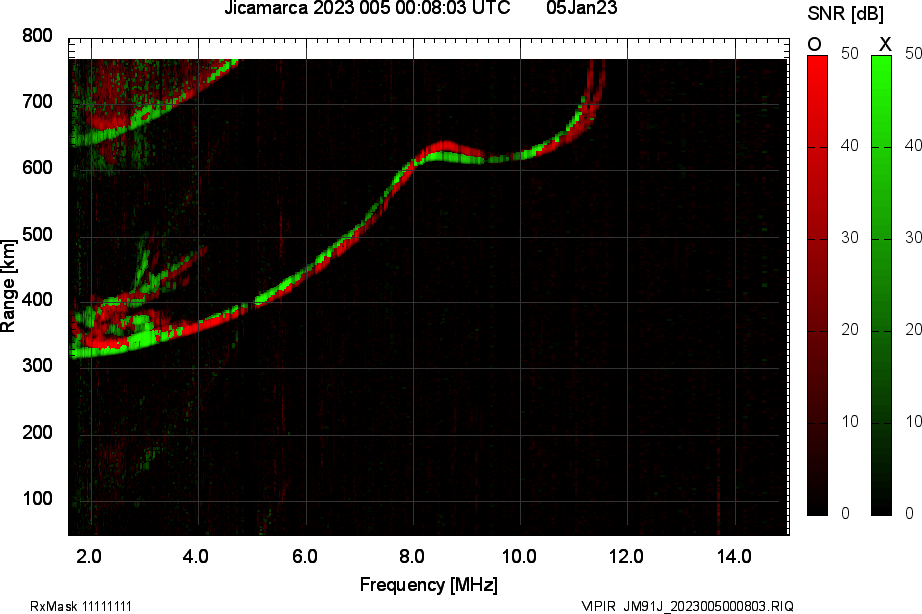Click the 2.0 frequency tick label
The width and height of the screenshot is (922, 614).
click(x=89, y=556)
